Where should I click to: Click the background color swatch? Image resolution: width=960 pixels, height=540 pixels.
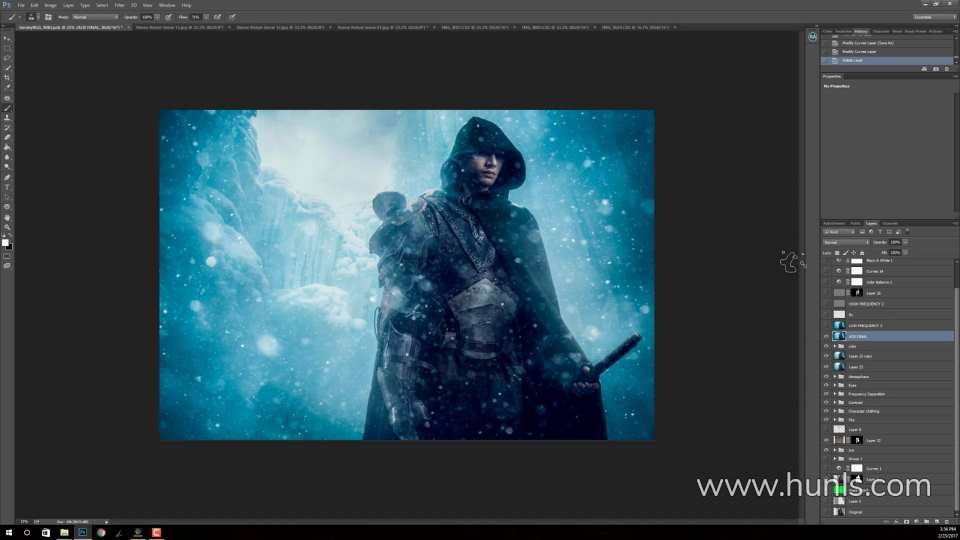click(x=9, y=246)
